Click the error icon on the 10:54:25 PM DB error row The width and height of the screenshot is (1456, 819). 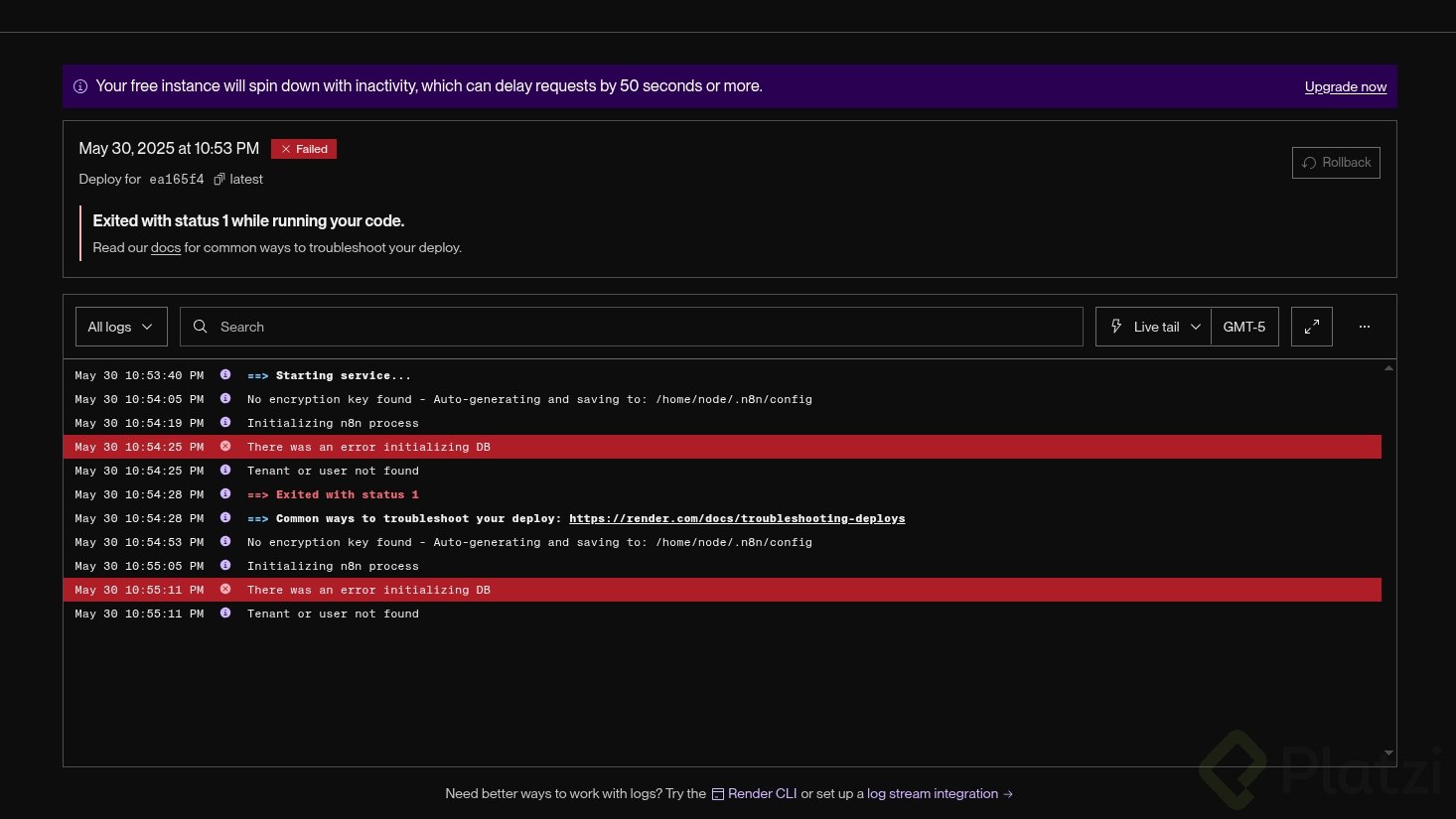tap(225, 447)
